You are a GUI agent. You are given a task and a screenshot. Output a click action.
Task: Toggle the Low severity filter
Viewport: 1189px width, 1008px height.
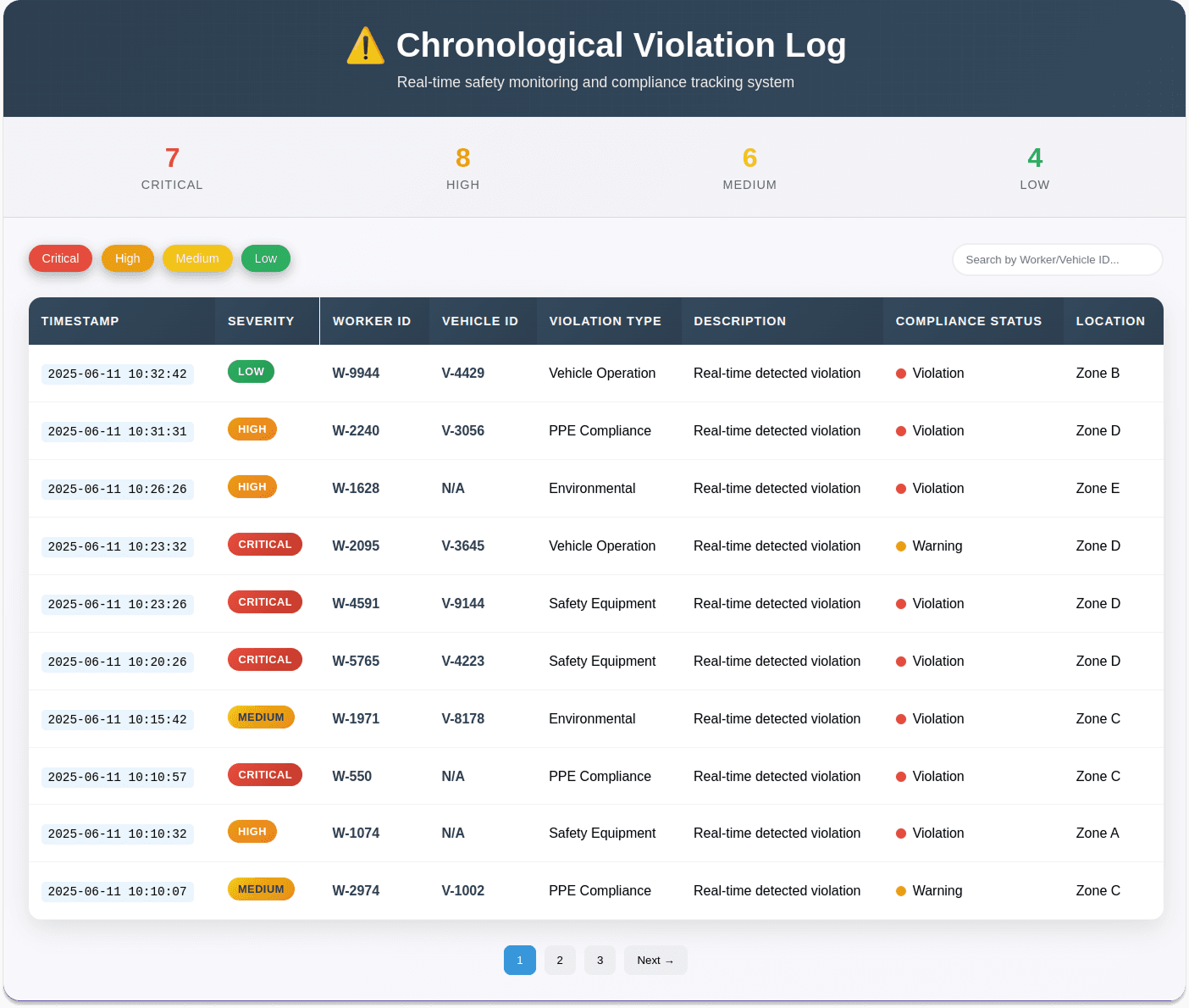[x=266, y=258]
